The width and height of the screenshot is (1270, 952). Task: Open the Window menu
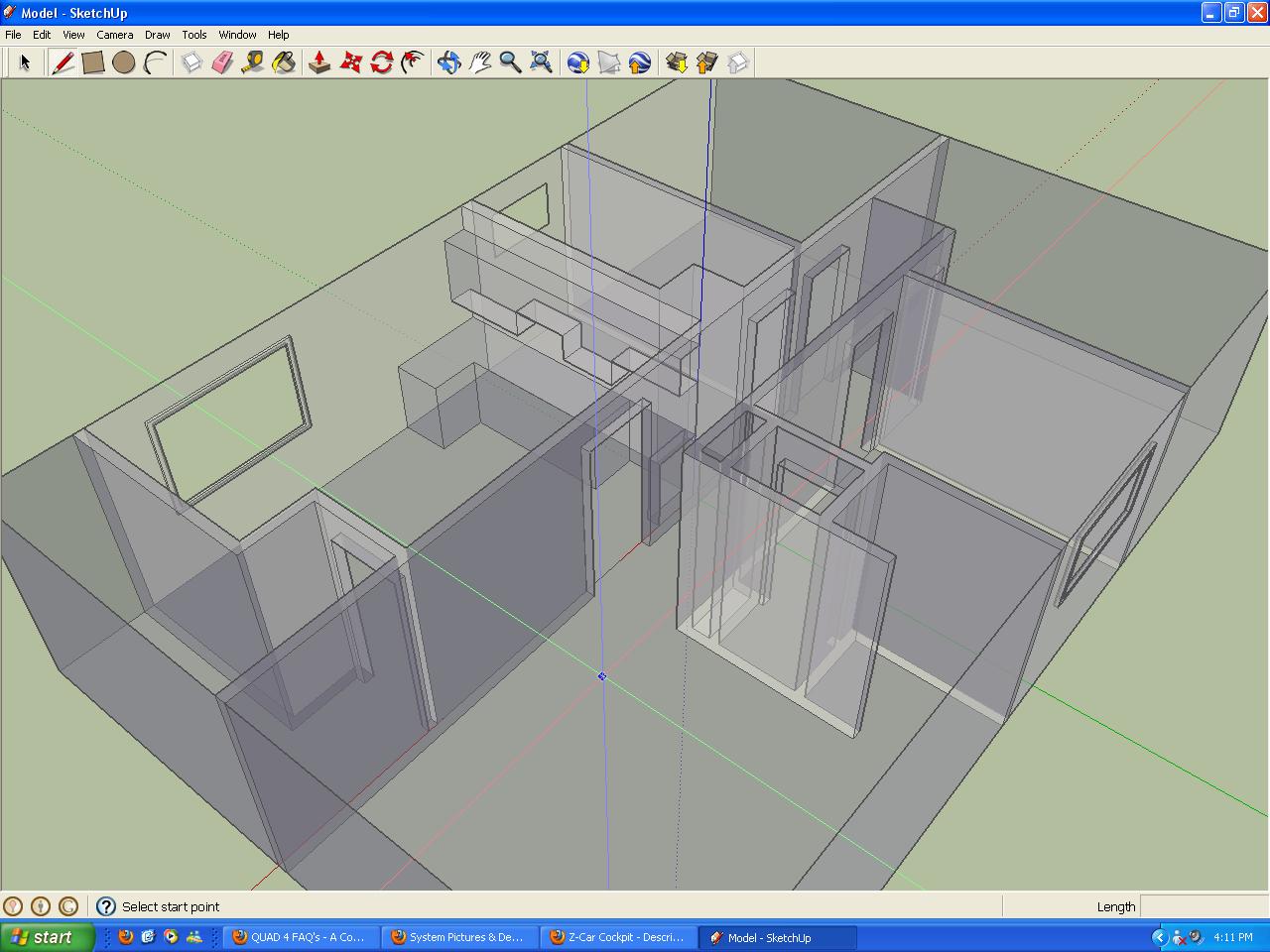click(x=238, y=35)
